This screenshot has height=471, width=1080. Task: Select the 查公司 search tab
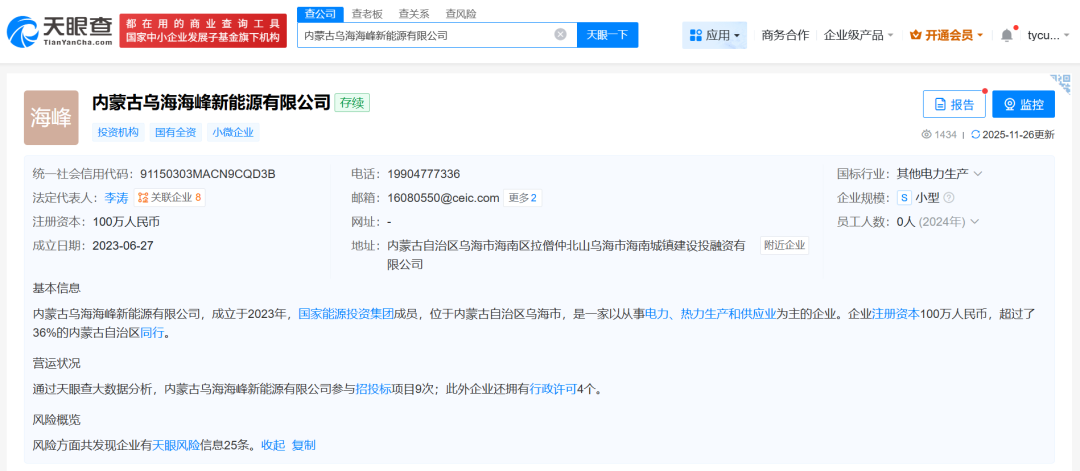[x=319, y=14]
